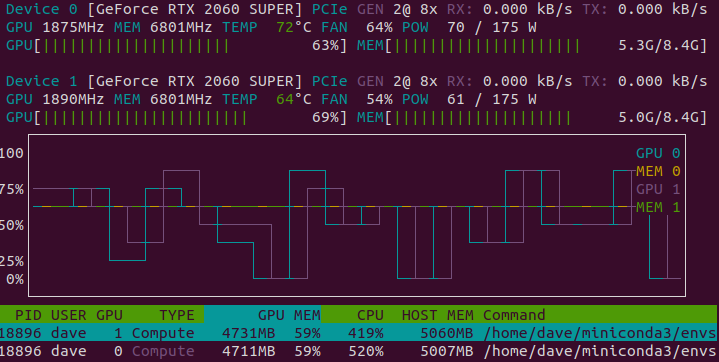This screenshot has width=719, height=362.
Task: Select Device 1's 'GeForce RTX 2060 SUPER' name
Action: pyautogui.click(x=194, y=81)
